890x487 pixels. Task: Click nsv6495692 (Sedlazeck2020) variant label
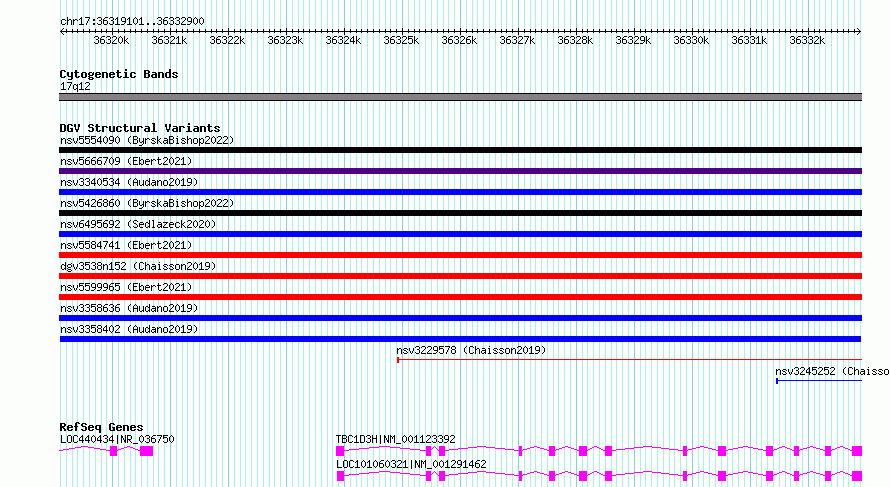coord(138,224)
